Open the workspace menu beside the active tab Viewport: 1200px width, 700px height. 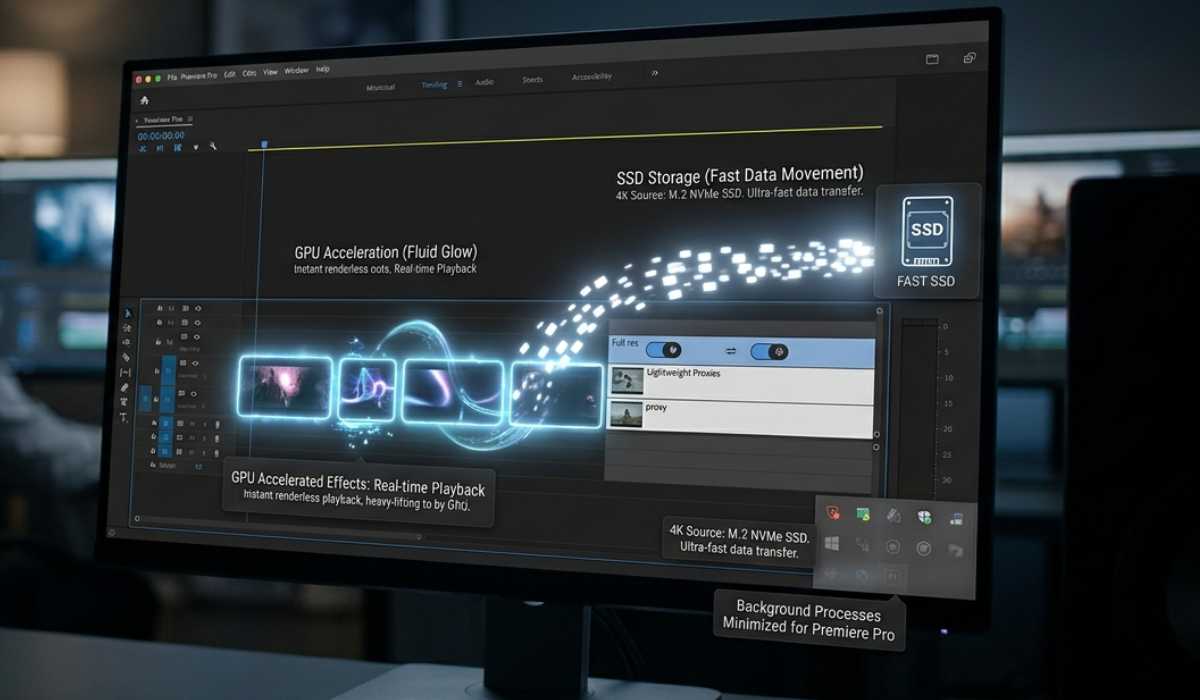(459, 85)
